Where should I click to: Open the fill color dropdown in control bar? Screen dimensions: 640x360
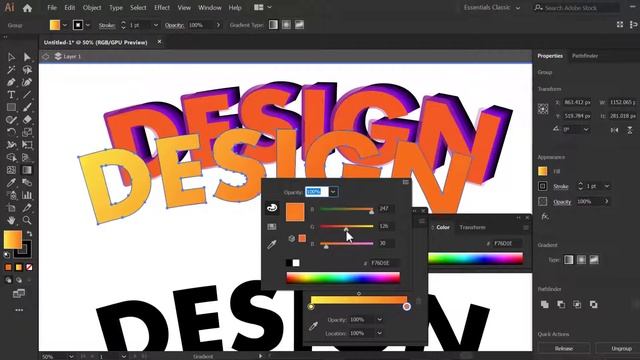tap(64, 25)
